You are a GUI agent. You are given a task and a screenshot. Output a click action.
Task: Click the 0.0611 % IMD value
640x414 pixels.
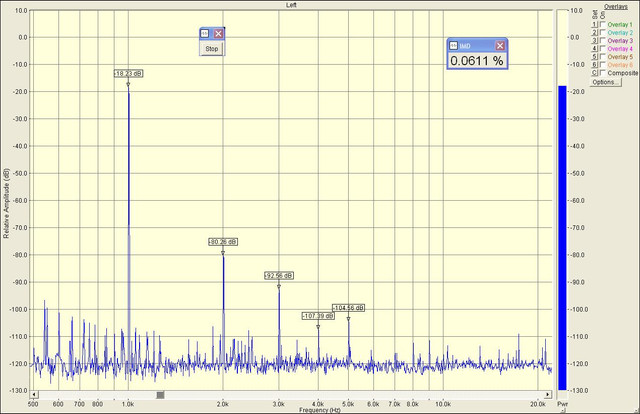point(477,61)
